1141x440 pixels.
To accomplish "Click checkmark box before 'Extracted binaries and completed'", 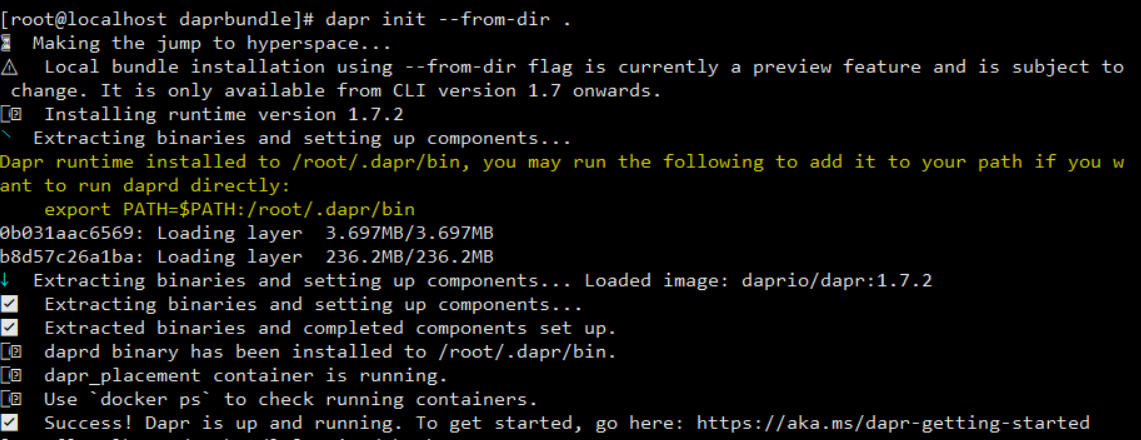I will 9,329.
